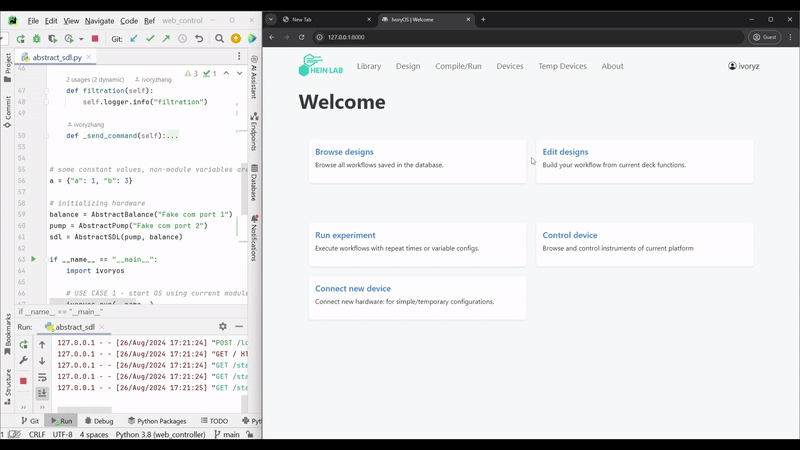Open the Project tool window

(x=8, y=68)
